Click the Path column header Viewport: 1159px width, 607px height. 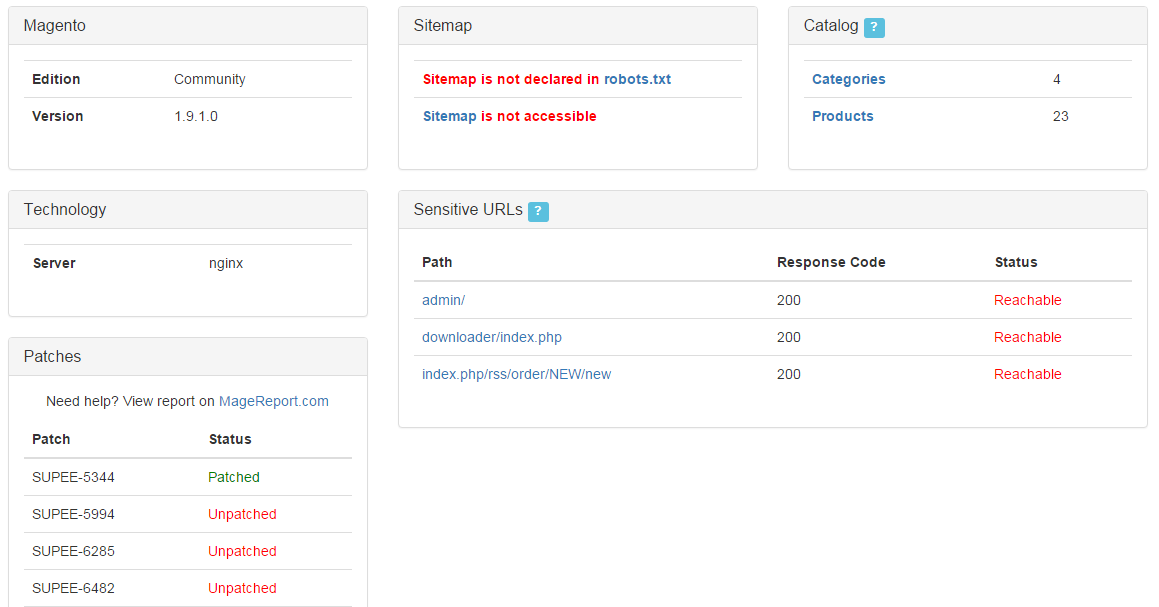click(437, 262)
